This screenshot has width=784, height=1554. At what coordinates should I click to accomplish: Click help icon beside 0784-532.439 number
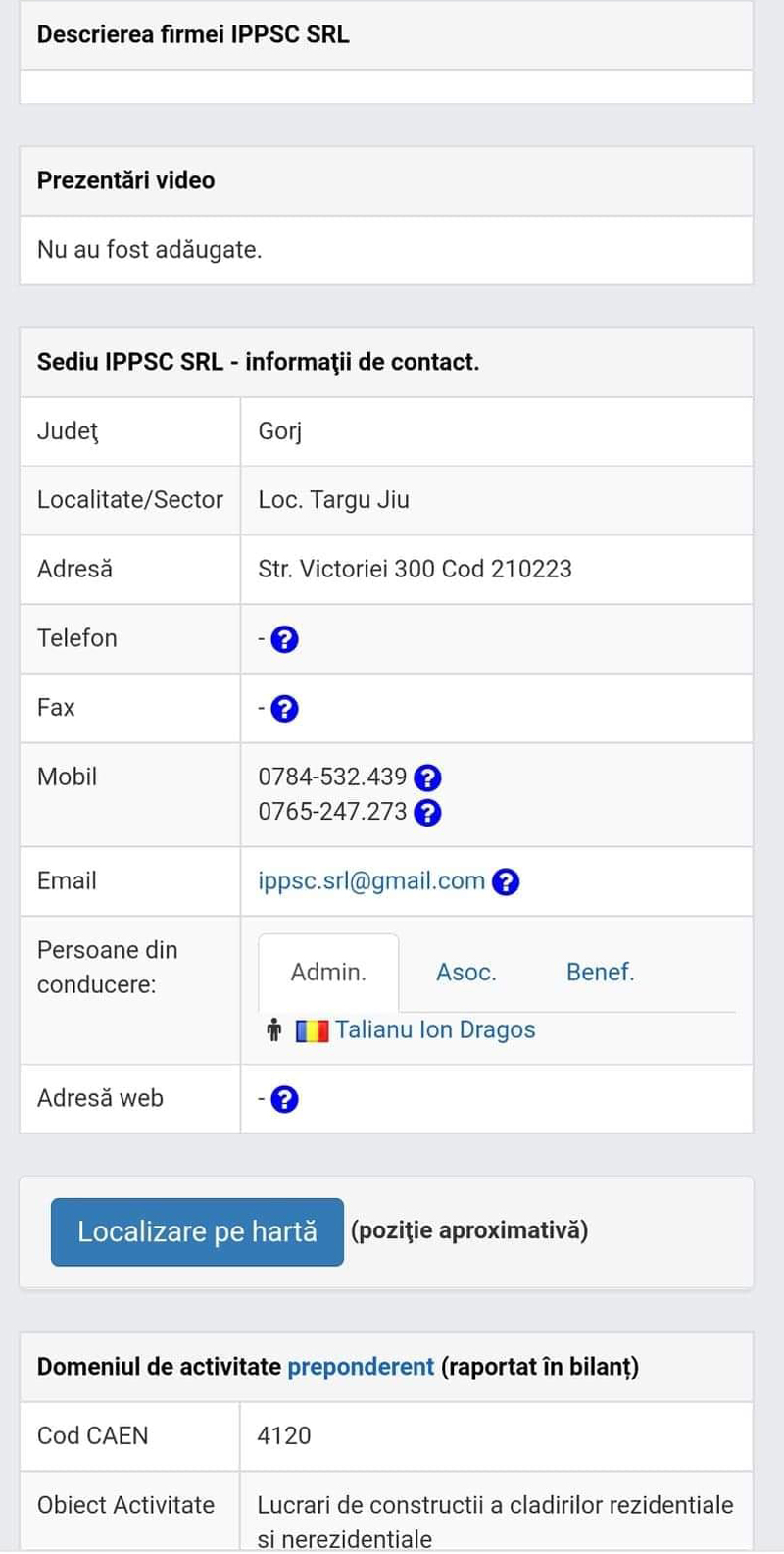pyautogui.click(x=427, y=778)
